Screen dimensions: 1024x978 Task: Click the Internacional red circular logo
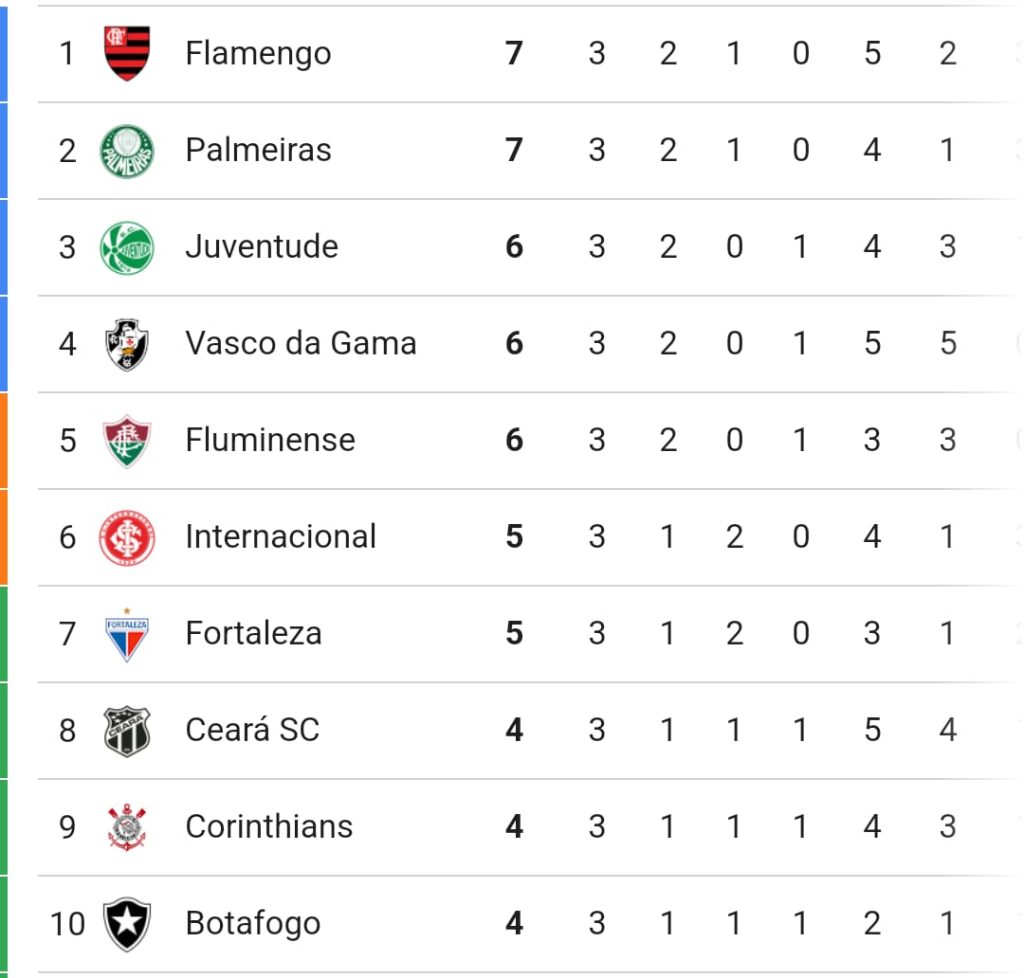point(127,537)
